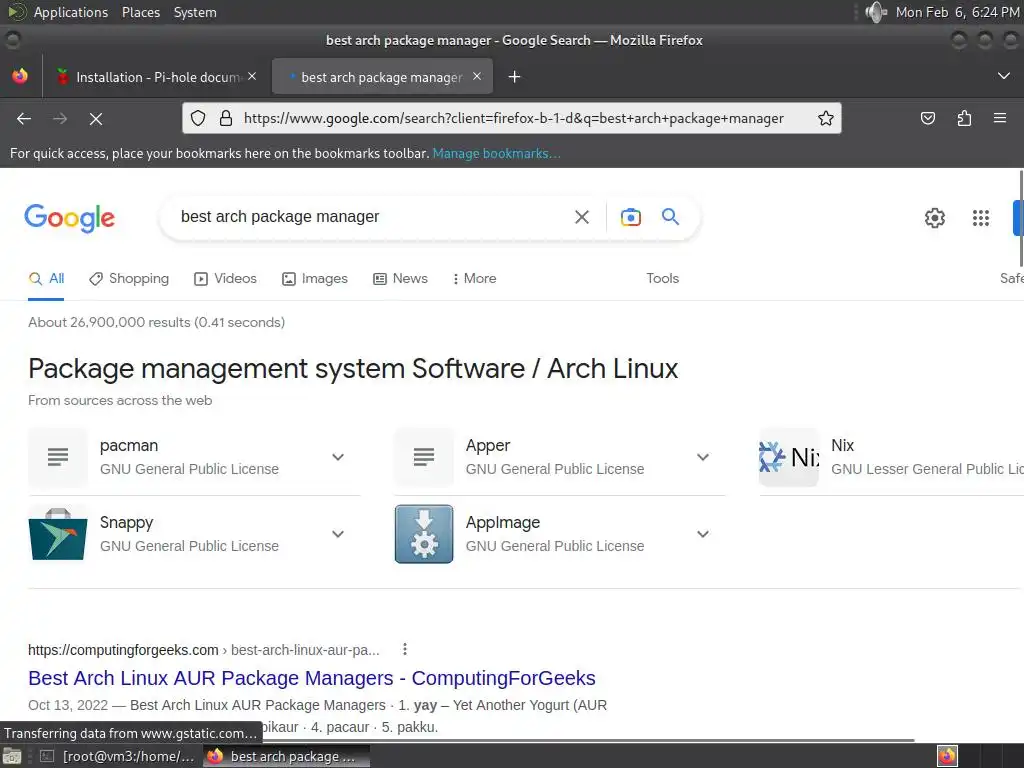Close the best arch package manager tab

tap(477, 76)
